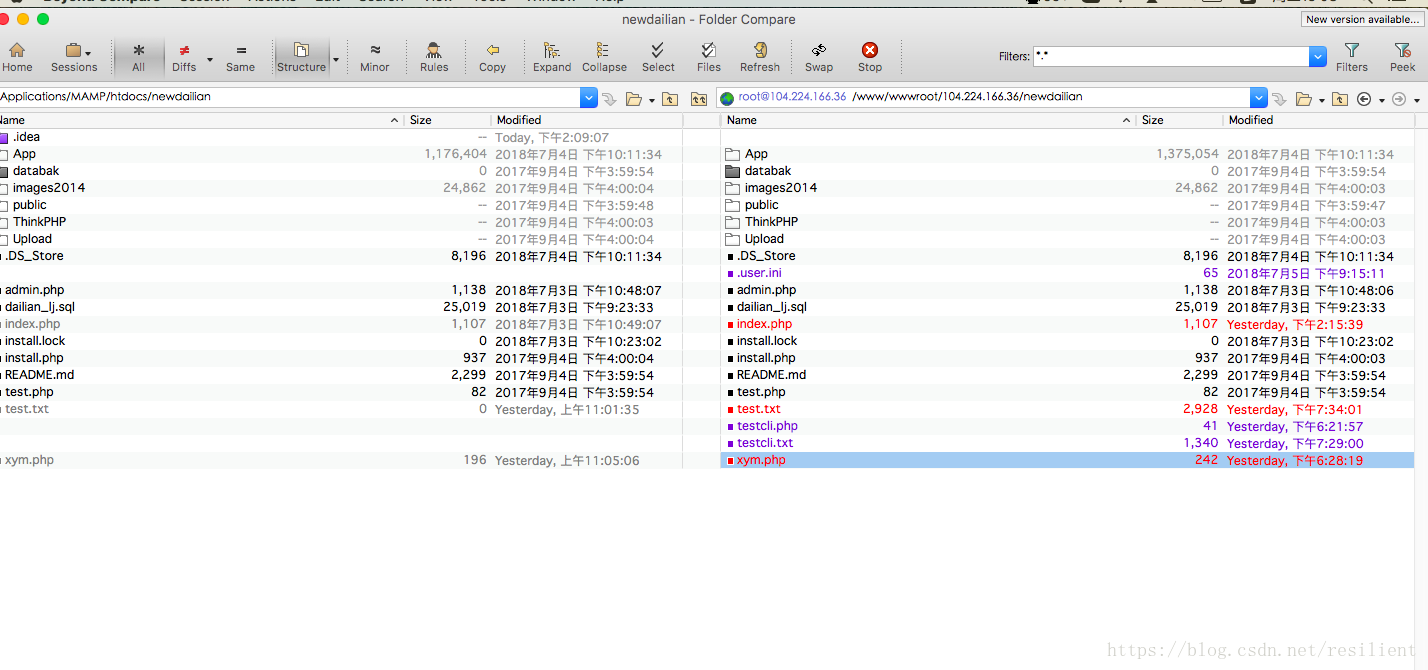Image resolution: width=1428 pixels, height=670 pixels.
Task: Select the public folder in the left pane
Action: pos(29,205)
